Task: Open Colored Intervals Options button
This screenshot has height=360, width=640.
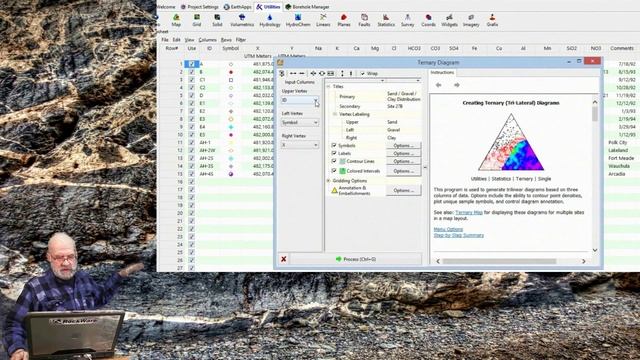Action: (403, 171)
